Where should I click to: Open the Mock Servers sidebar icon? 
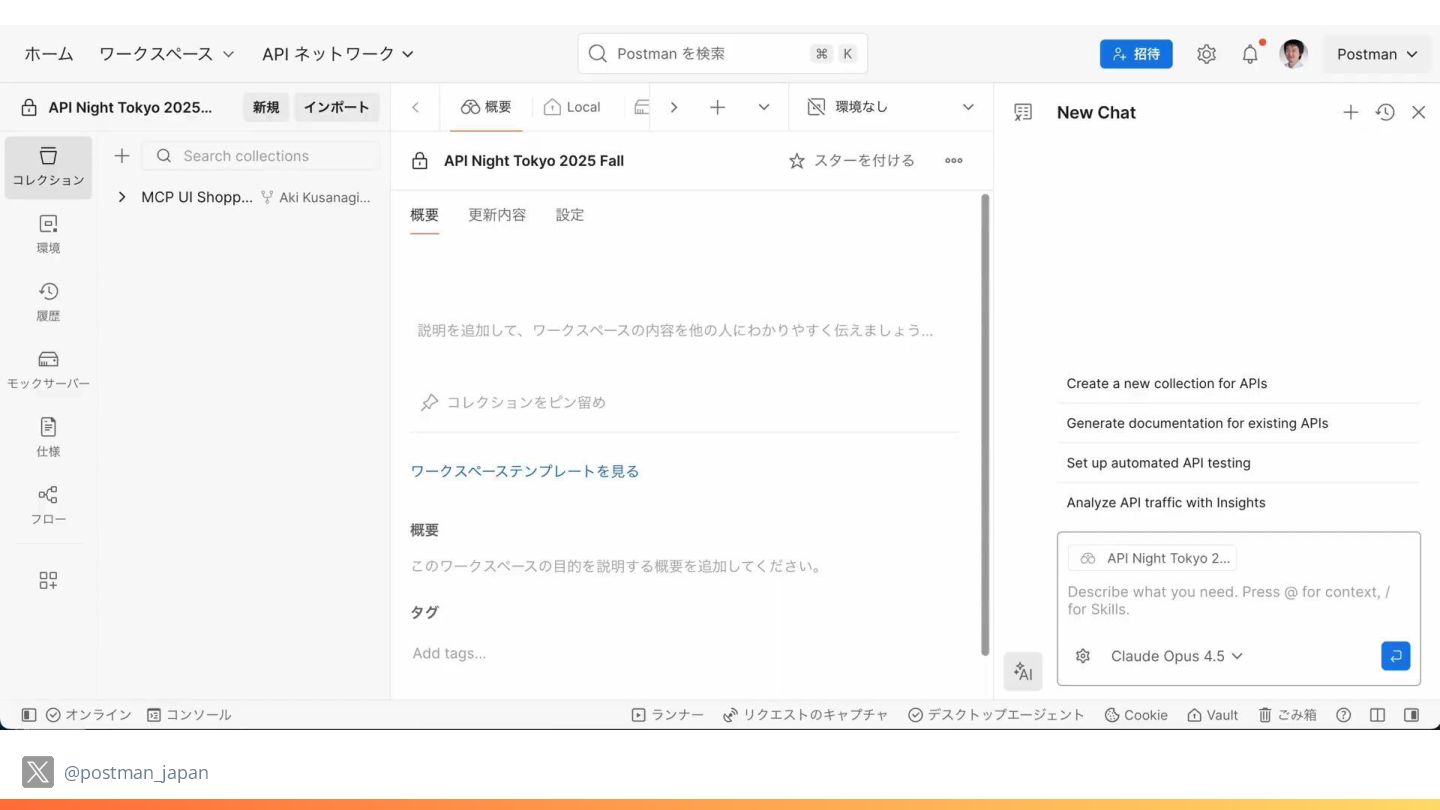click(x=48, y=370)
